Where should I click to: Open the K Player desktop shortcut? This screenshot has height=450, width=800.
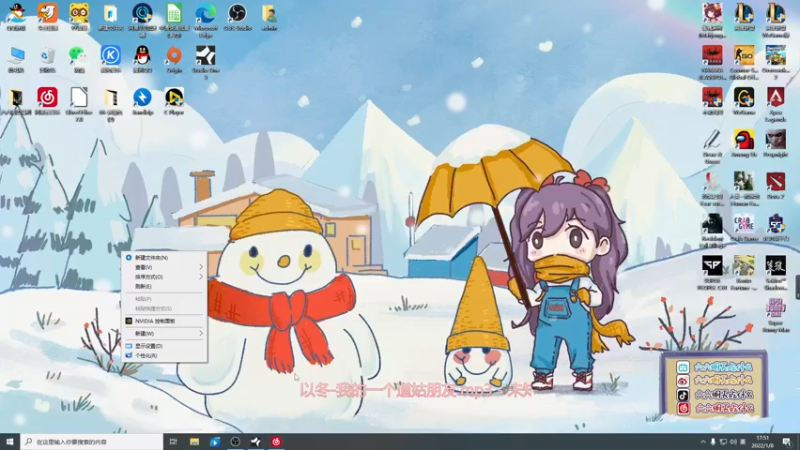[174, 101]
